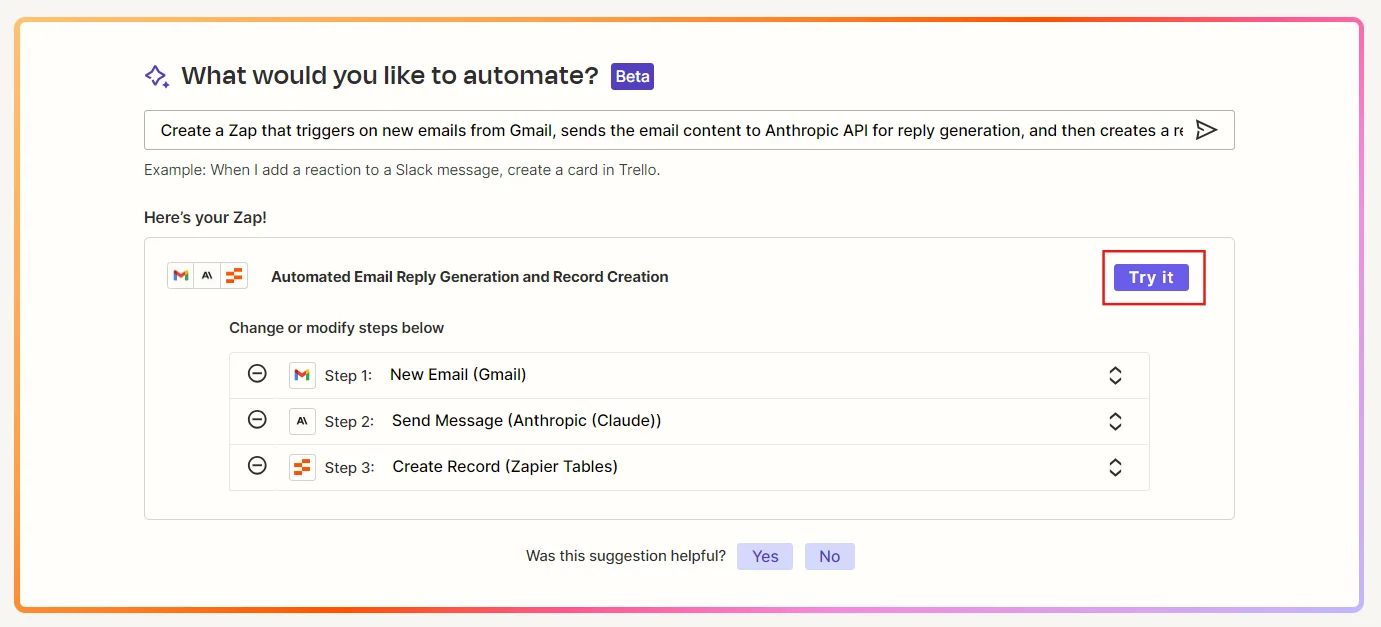Click the "New Email (Gmail)" step text
The height and width of the screenshot is (627, 1381).
tap(458, 374)
